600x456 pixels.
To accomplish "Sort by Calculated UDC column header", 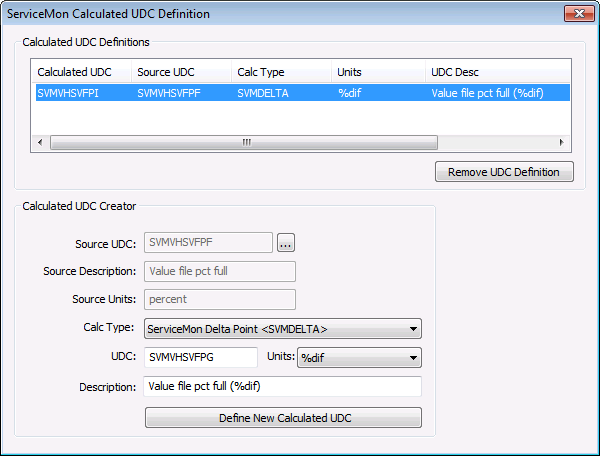I will point(82,72).
